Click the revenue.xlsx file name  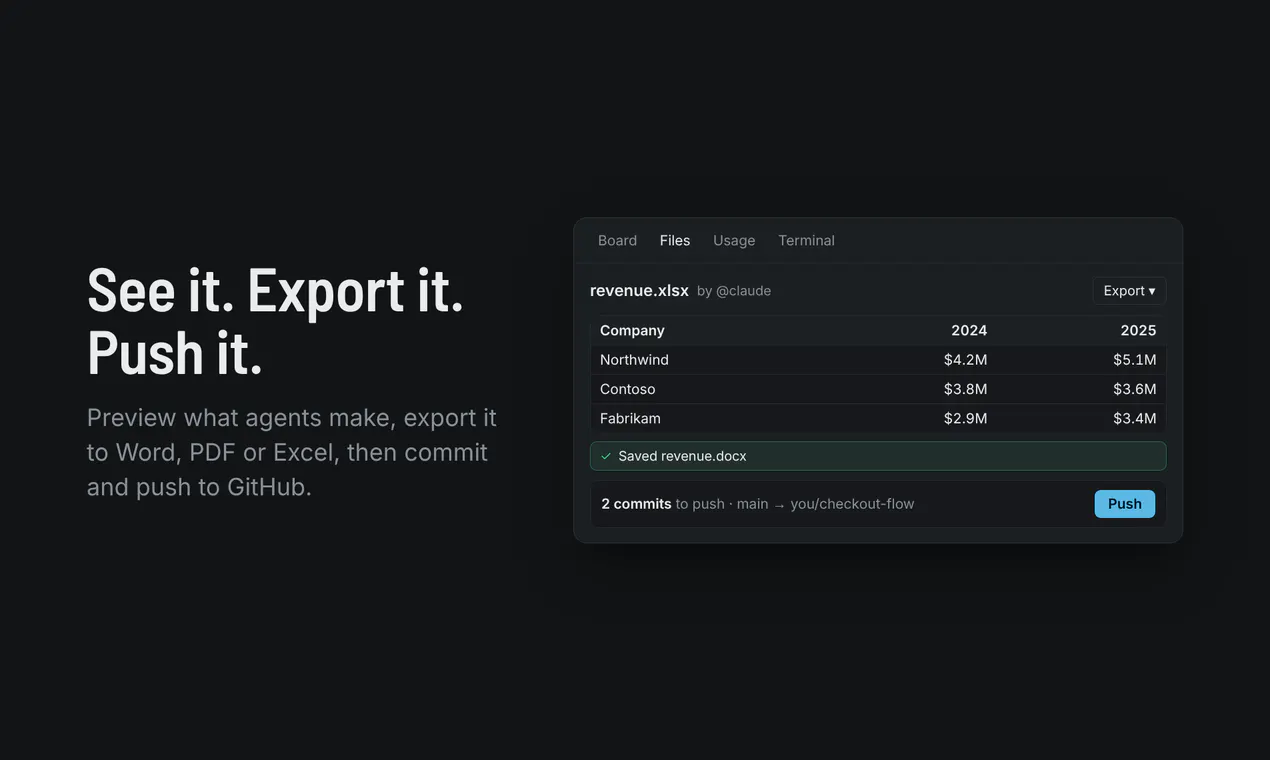click(639, 291)
